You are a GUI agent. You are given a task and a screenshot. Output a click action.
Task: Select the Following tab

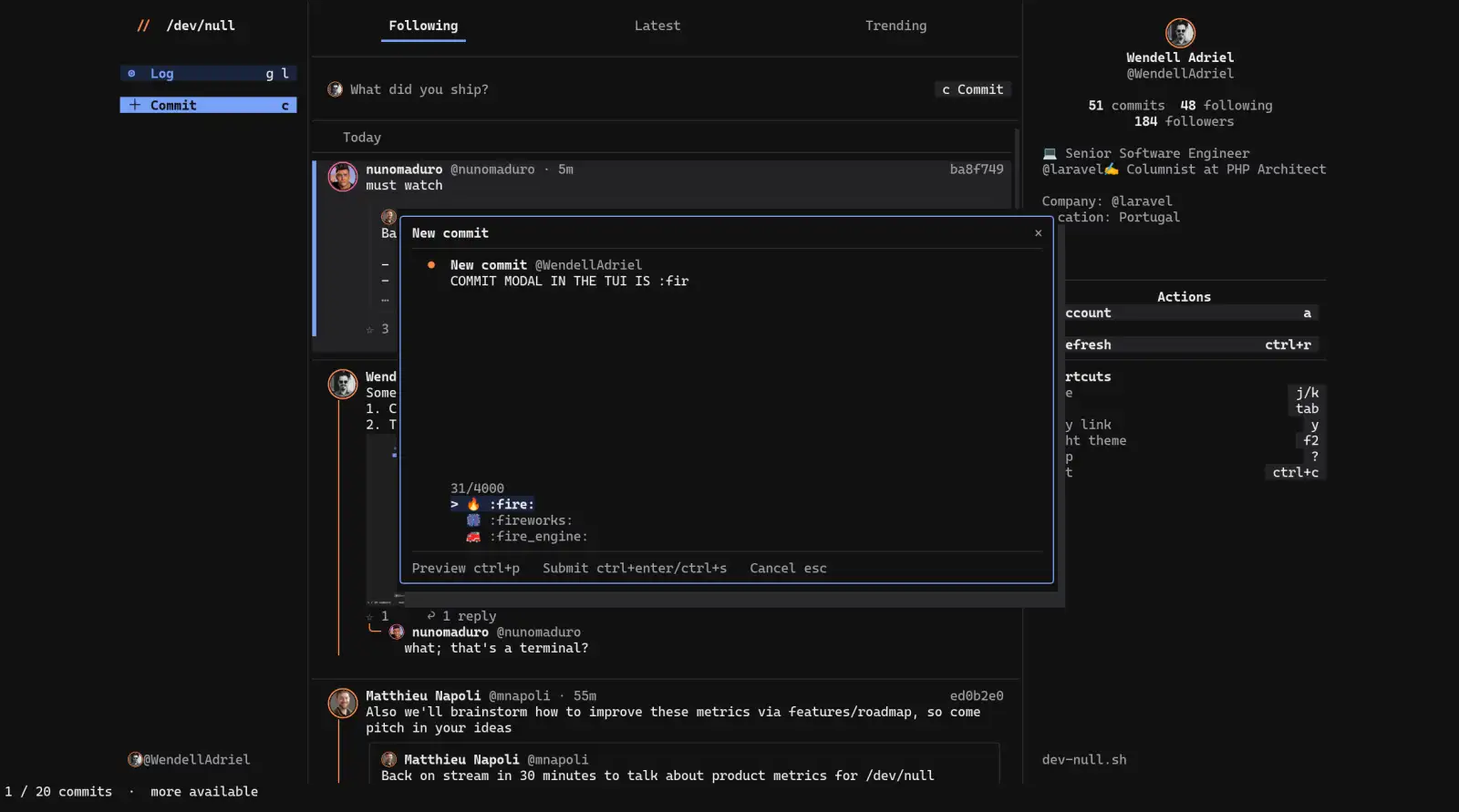click(423, 26)
